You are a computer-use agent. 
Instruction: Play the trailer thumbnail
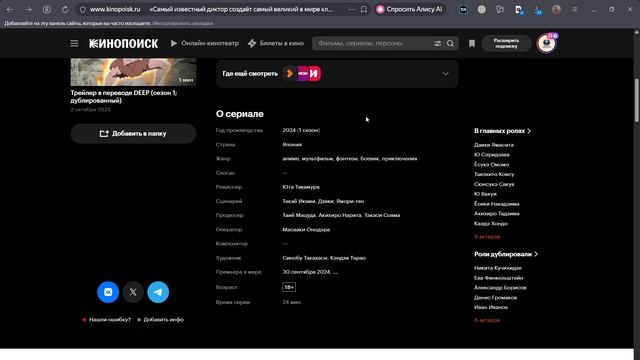(x=133, y=72)
